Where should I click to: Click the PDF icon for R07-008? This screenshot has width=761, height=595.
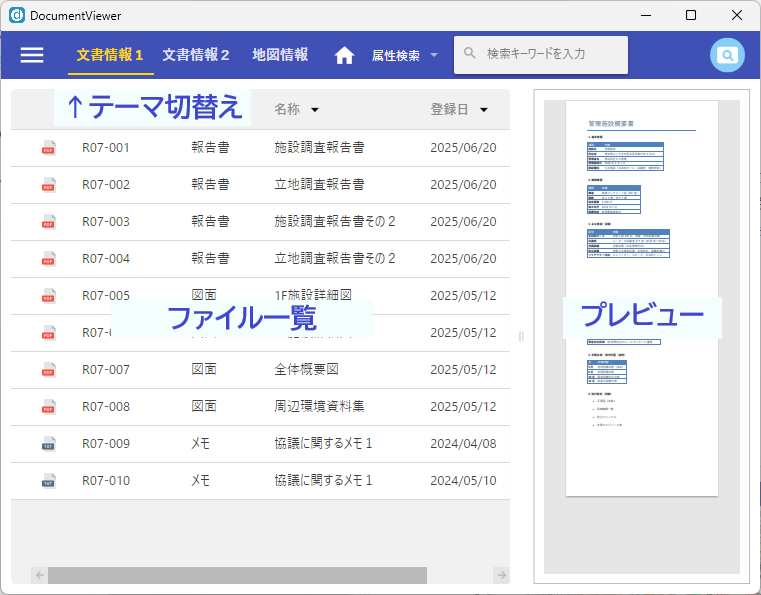[x=49, y=407]
